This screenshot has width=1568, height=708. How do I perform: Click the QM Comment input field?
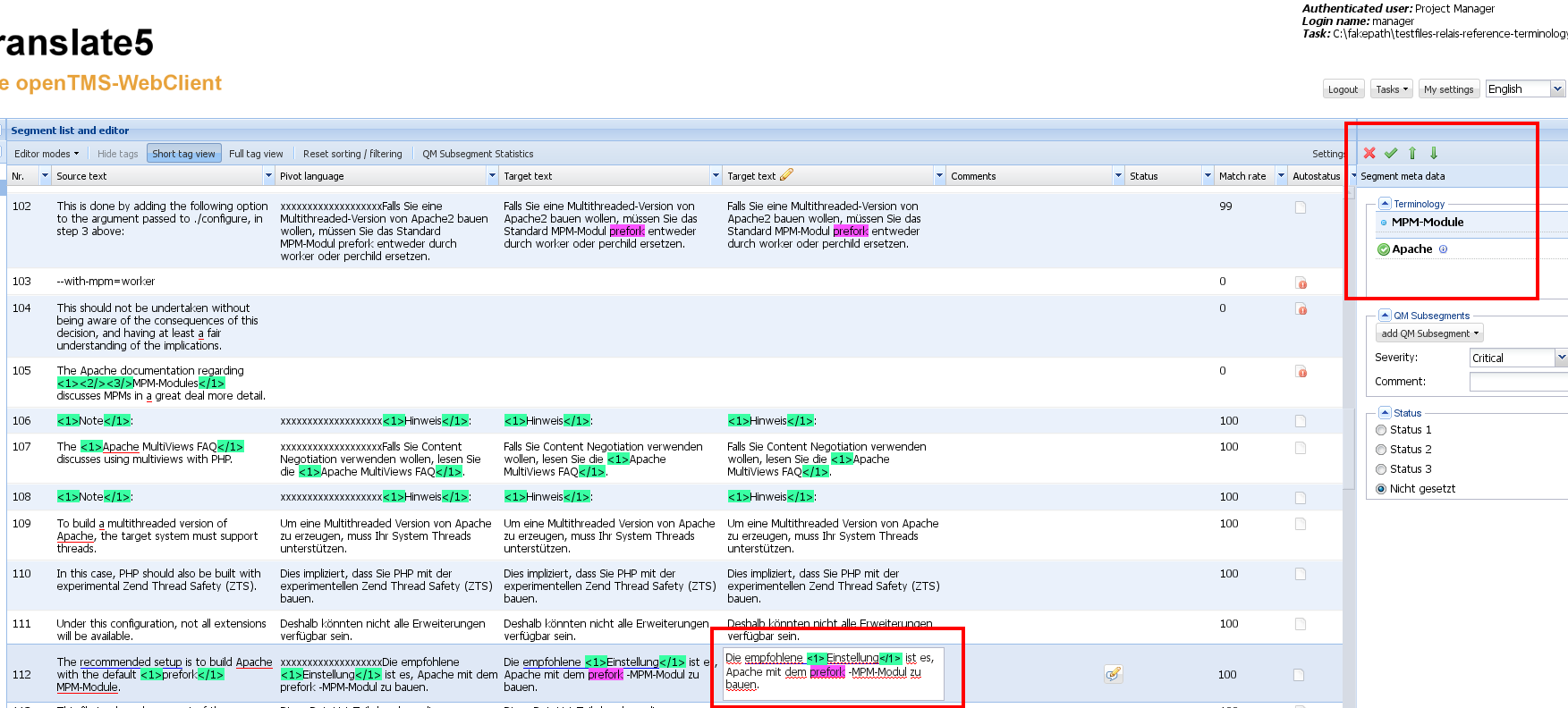(x=1518, y=382)
